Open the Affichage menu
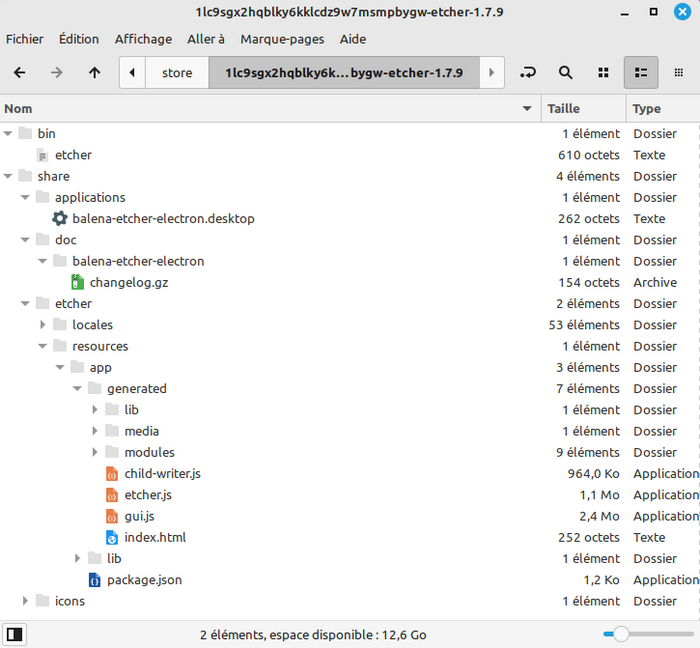700x648 pixels. point(143,39)
